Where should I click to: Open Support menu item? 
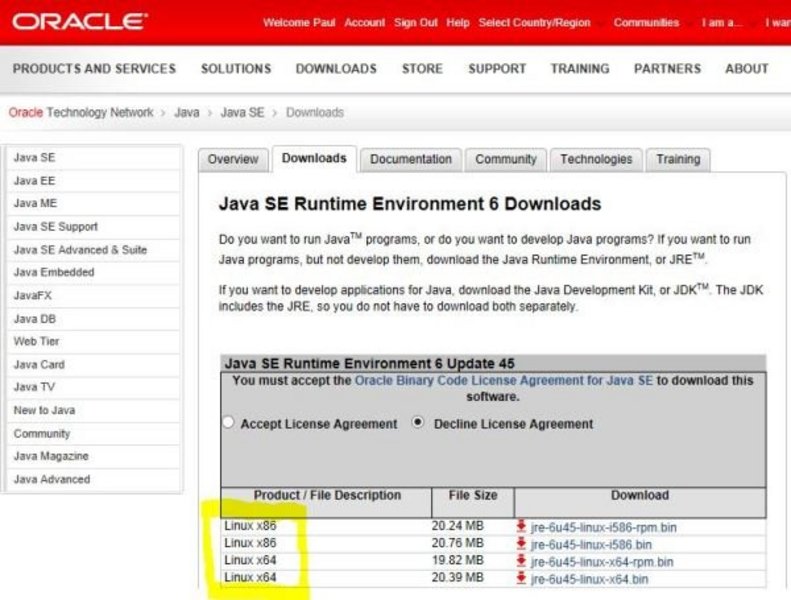497,69
